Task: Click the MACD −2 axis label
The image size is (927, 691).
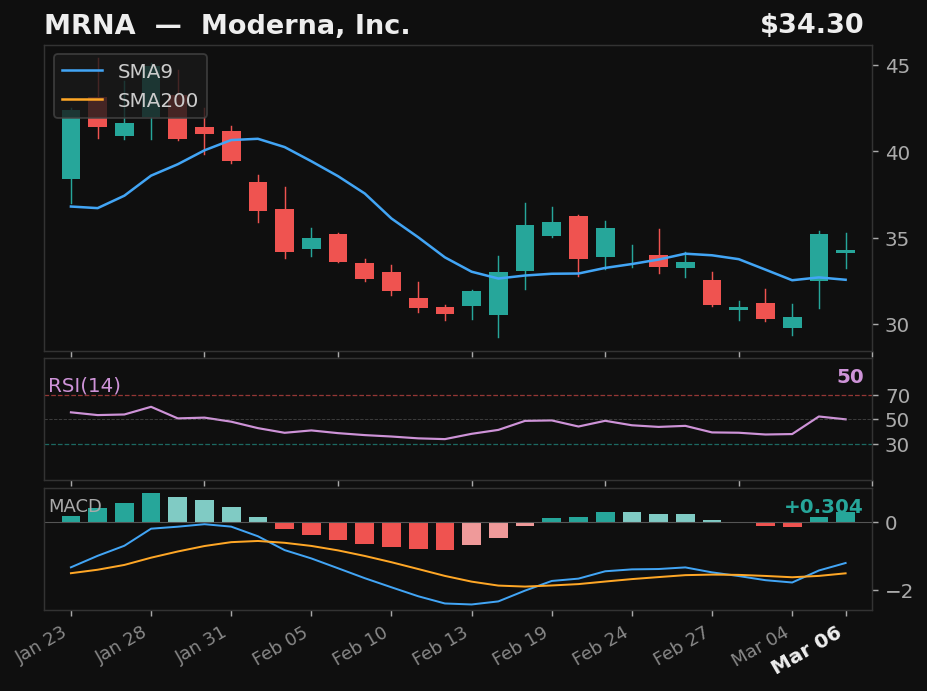Action: tap(899, 591)
